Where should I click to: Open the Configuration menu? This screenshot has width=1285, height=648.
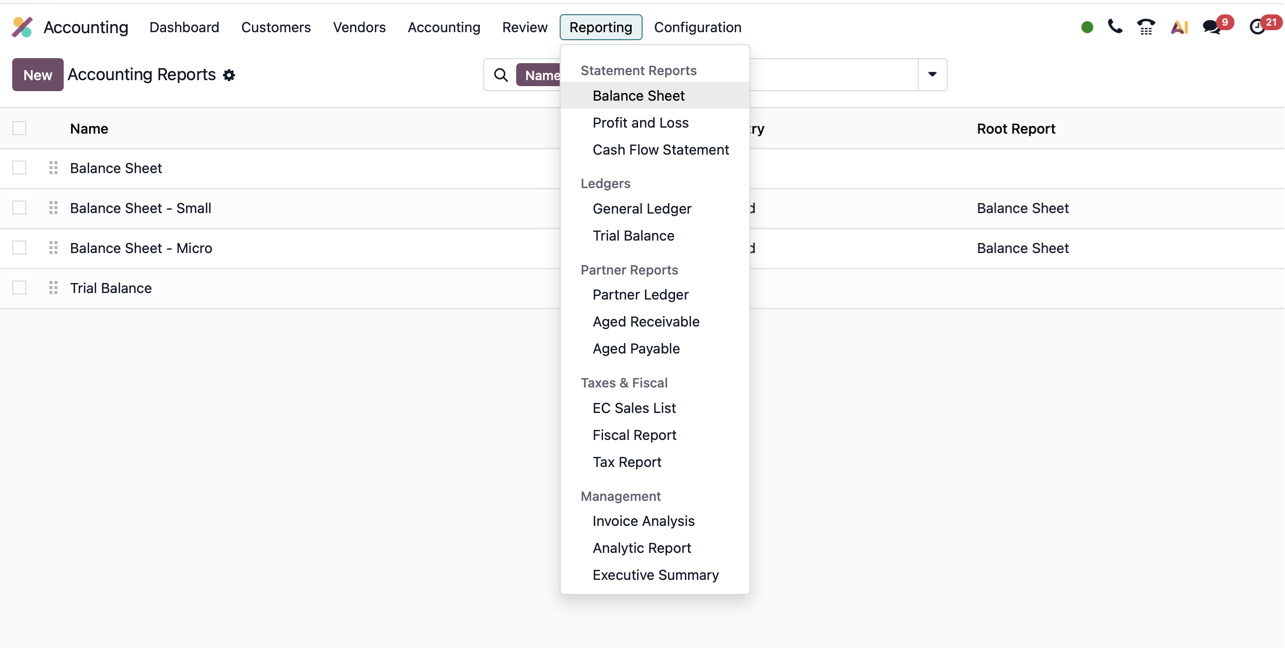click(698, 27)
